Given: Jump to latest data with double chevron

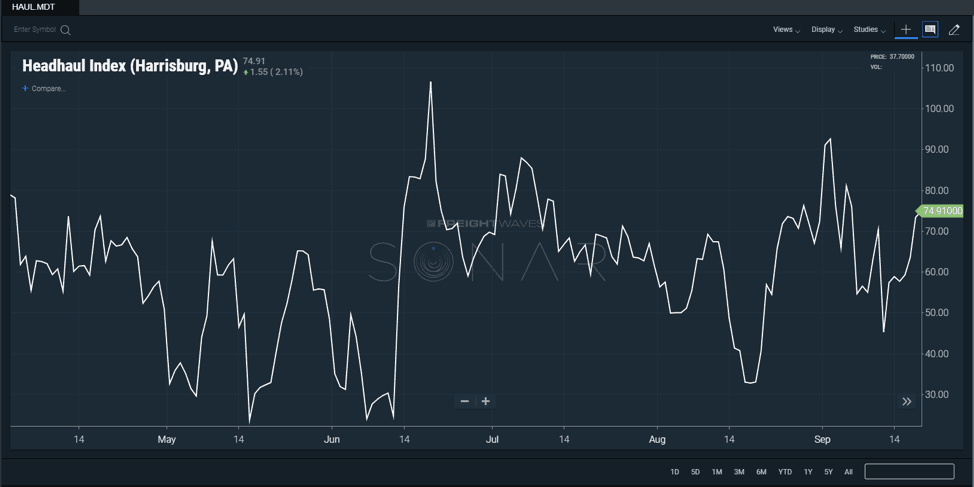Looking at the screenshot, I should [x=907, y=401].
